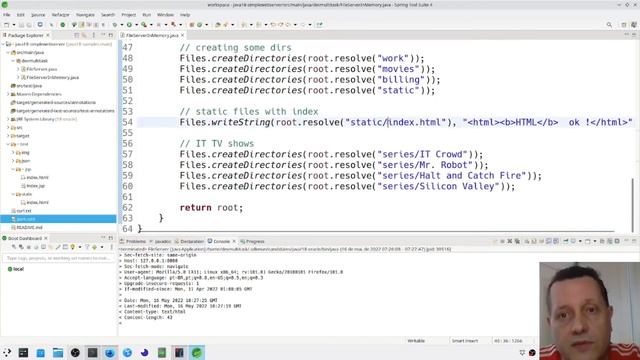Click the green New Java Class icon
Viewport: 640px width, 360px height.
tap(200, 24)
